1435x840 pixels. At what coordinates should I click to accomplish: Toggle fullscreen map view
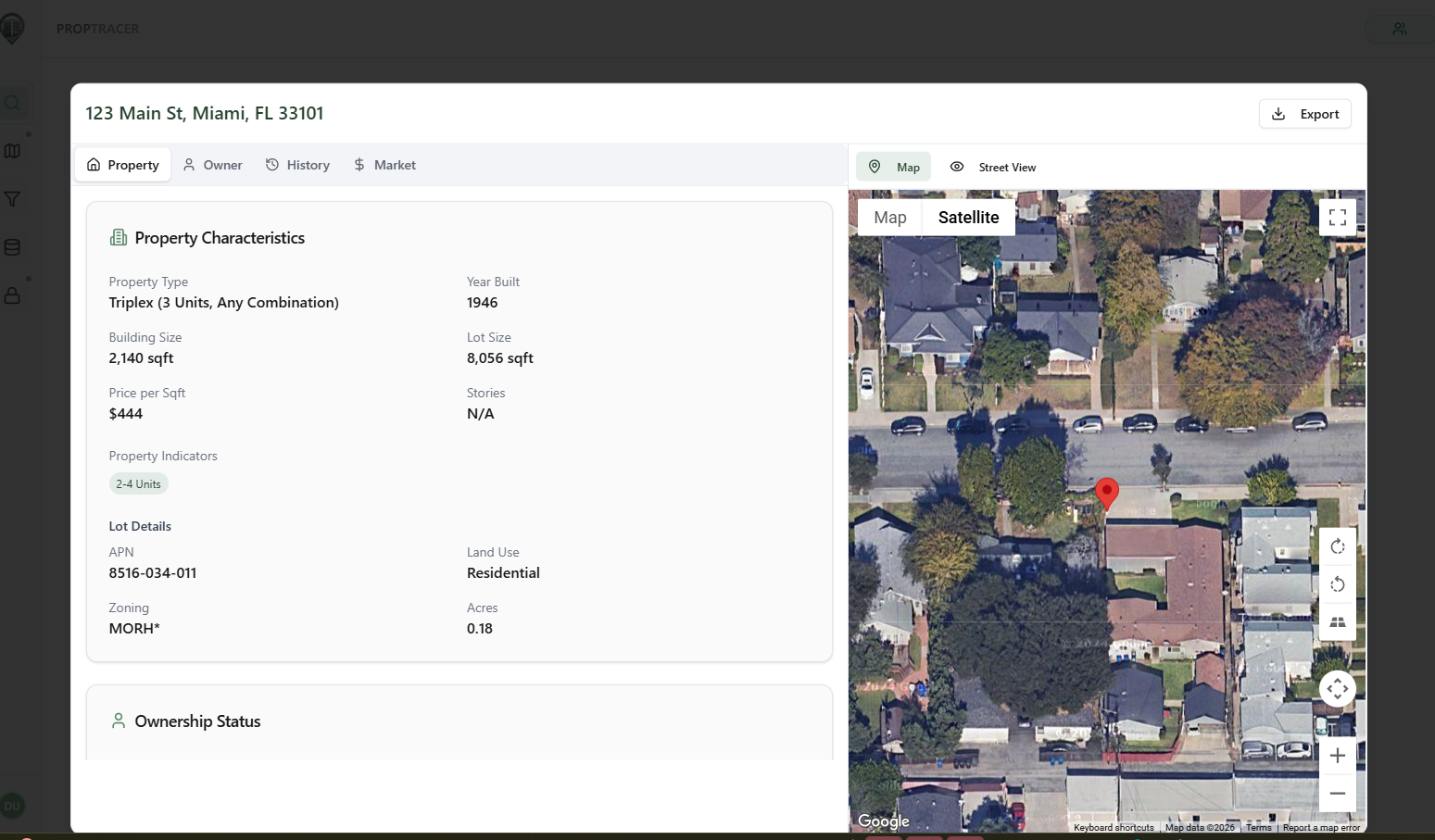[1338, 218]
